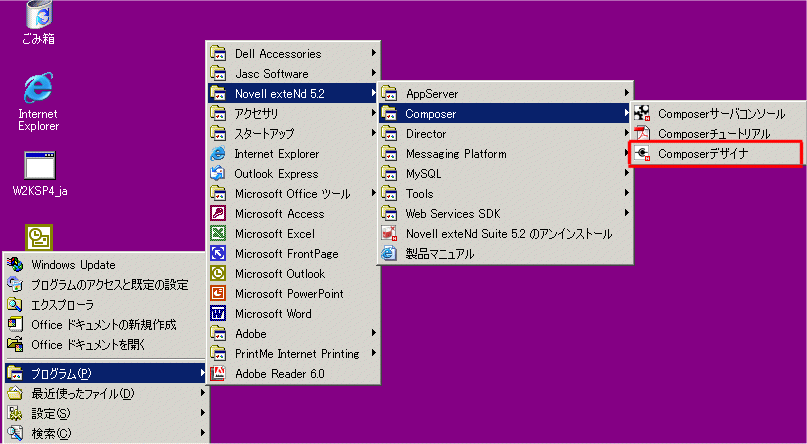Expand the 設定(S) submenu arrow
The image size is (807, 444).
pyautogui.click(x=203, y=413)
